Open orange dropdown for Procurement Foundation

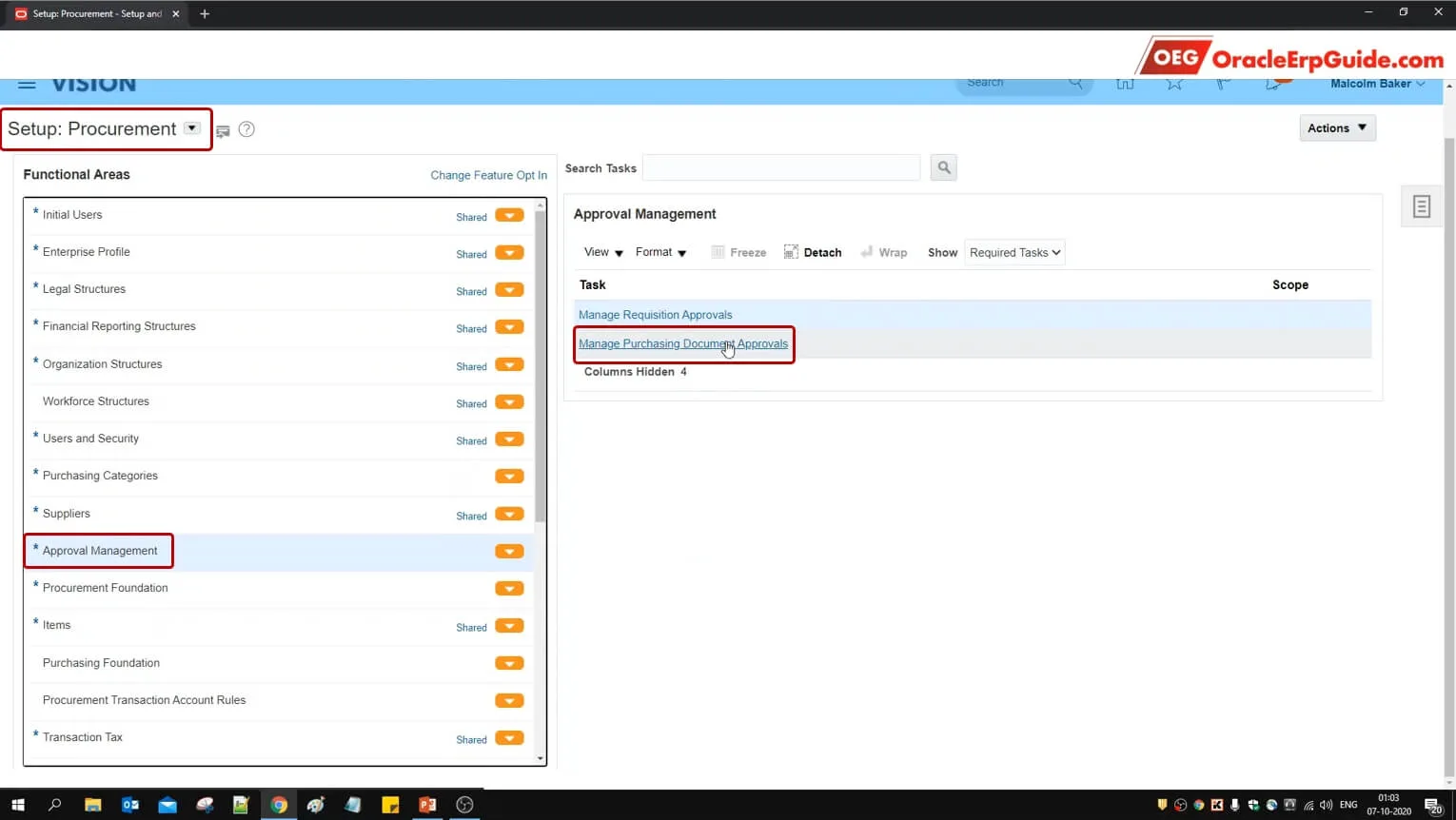click(509, 589)
